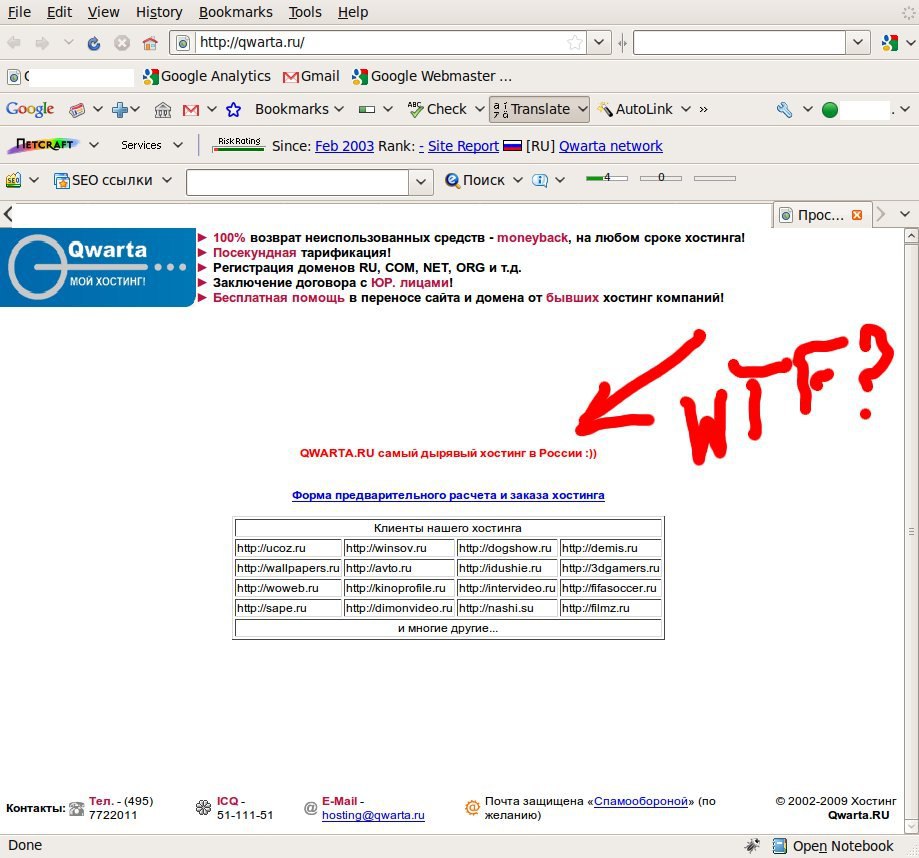Click the indicator bar showing 0
919x858 pixels.
click(x=661, y=178)
